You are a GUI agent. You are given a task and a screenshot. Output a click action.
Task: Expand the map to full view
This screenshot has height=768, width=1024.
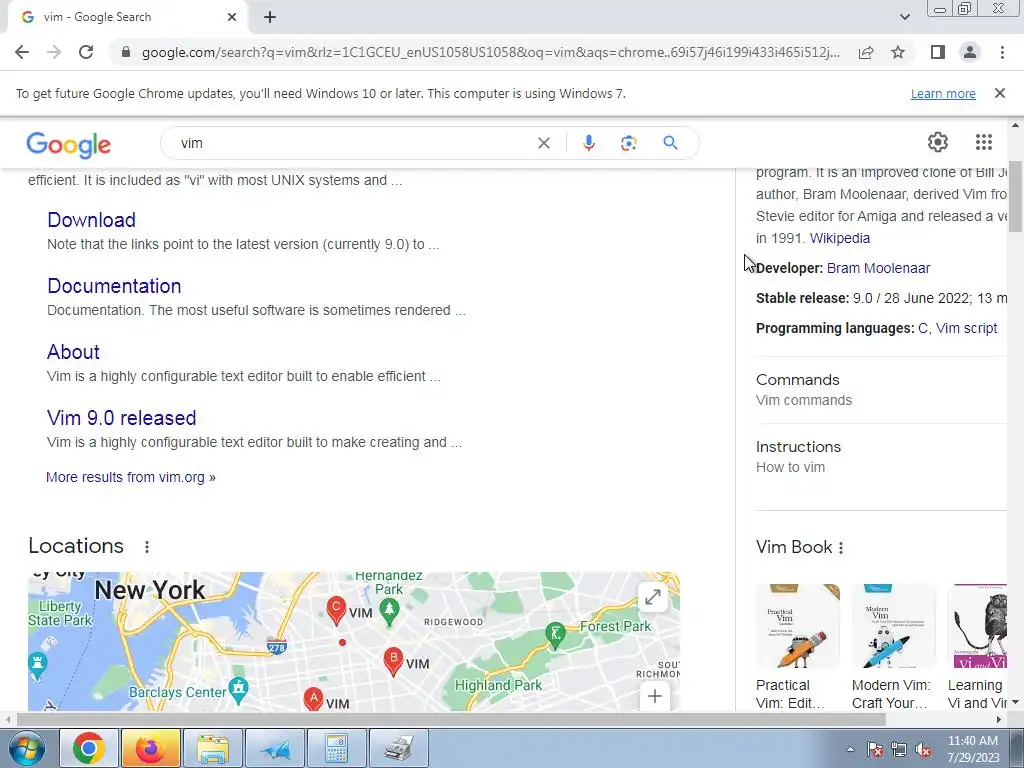[652, 597]
